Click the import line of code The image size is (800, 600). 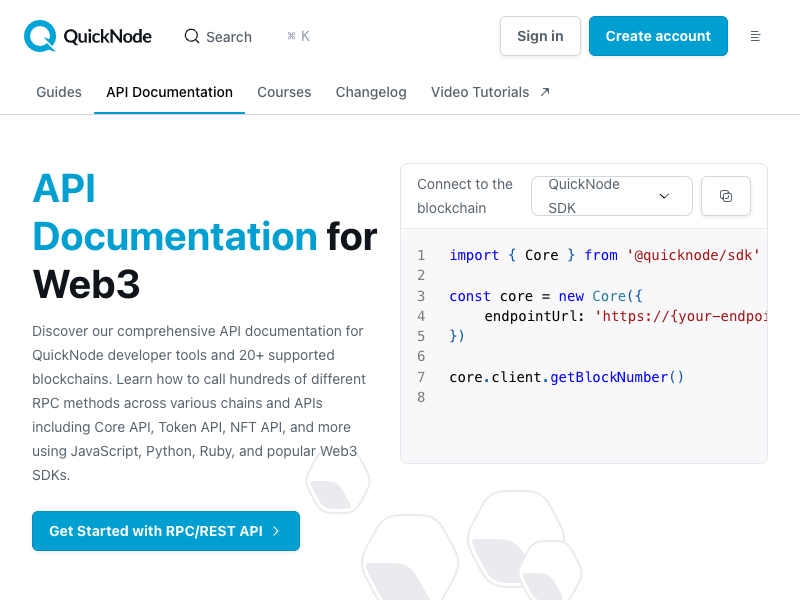605,255
